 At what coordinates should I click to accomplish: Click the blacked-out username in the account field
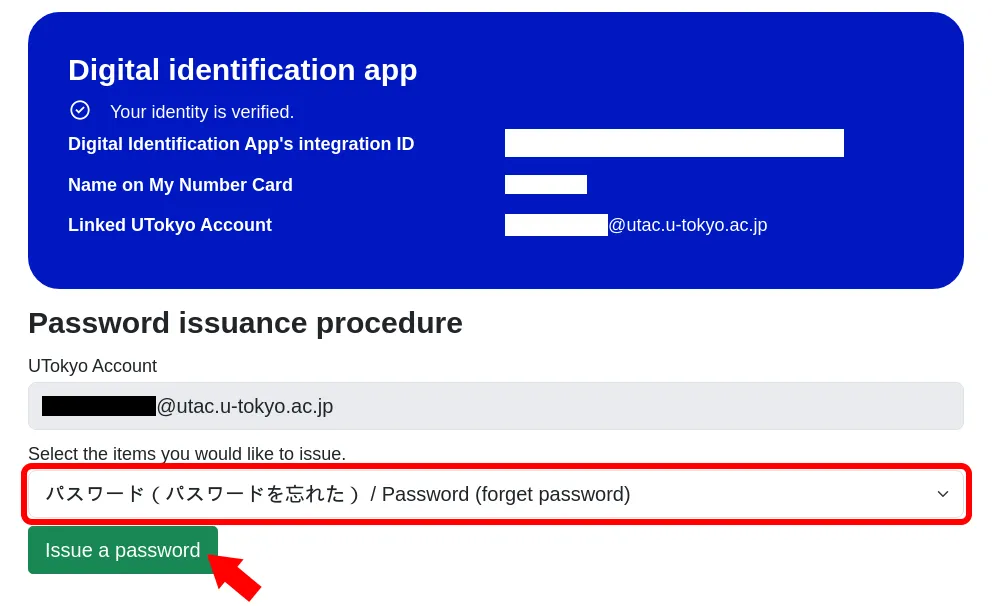click(99, 406)
